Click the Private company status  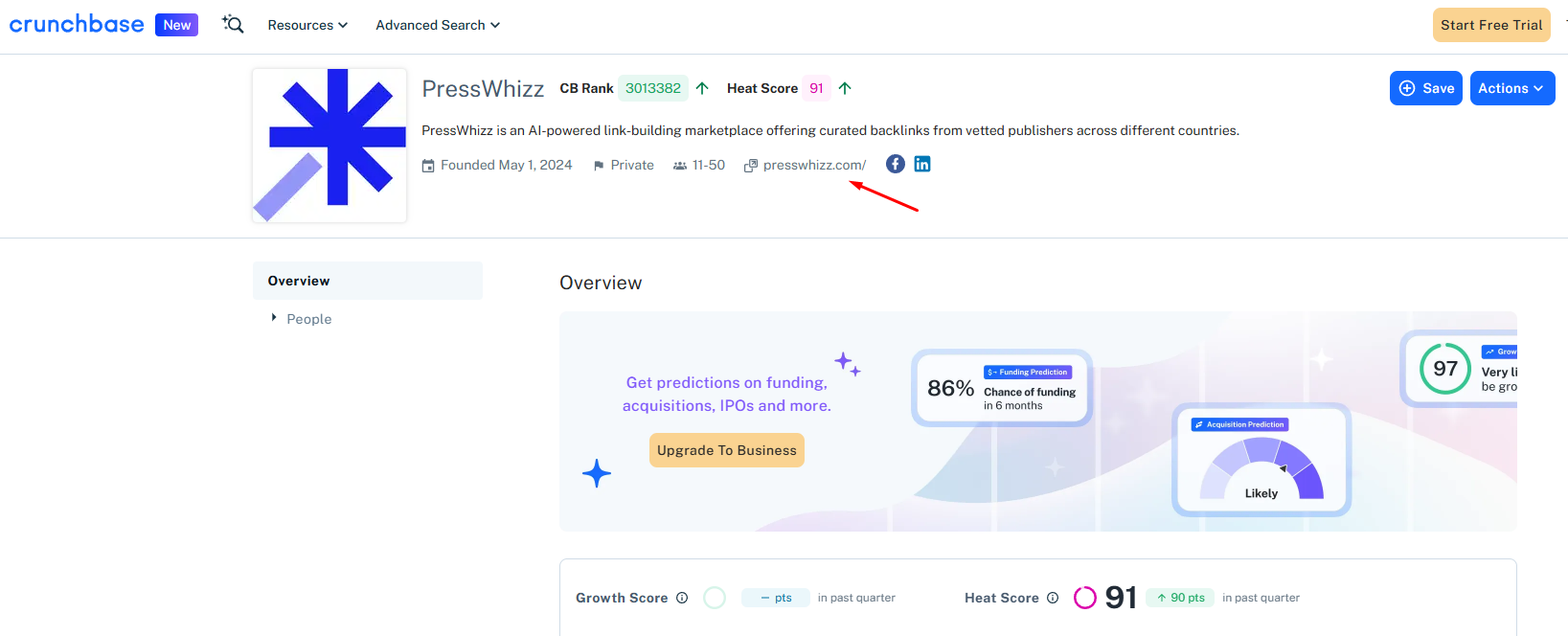[x=632, y=165]
